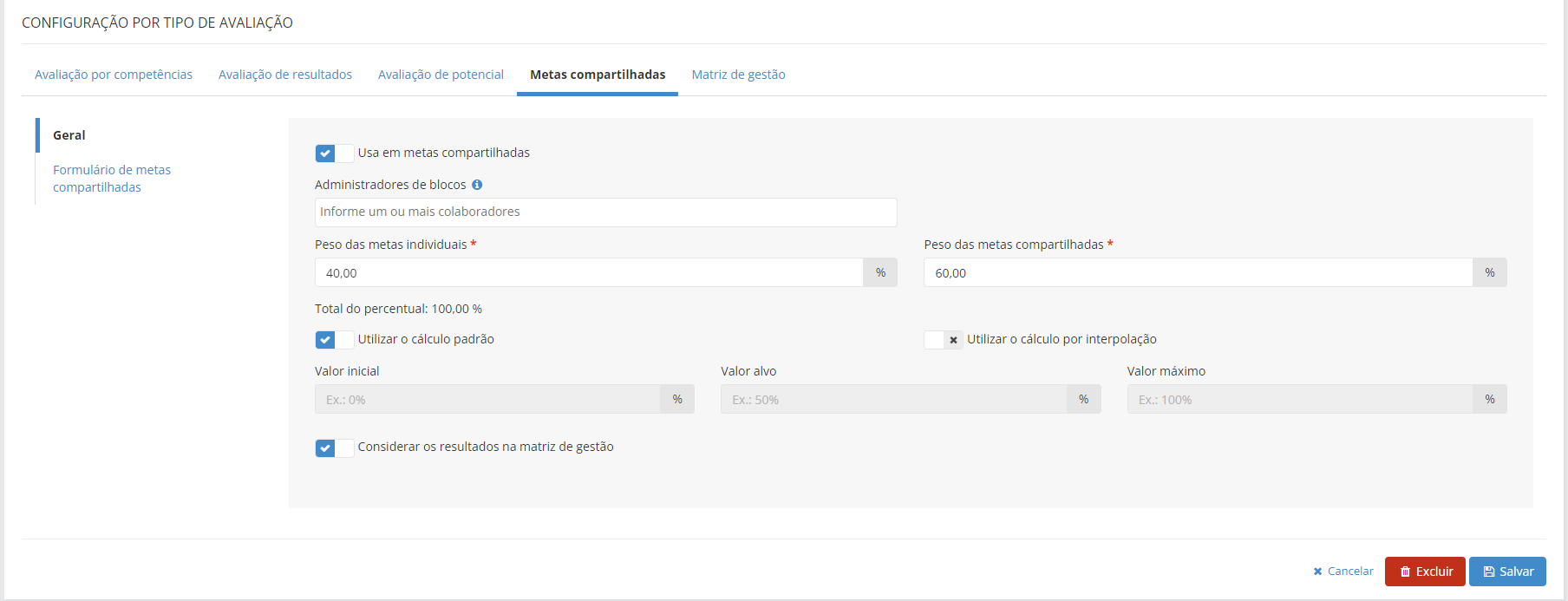The width and height of the screenshot is (1568, 601).
Task: Open 'Formulário de metas compartilhadas' section
Action: coord(112,179)
